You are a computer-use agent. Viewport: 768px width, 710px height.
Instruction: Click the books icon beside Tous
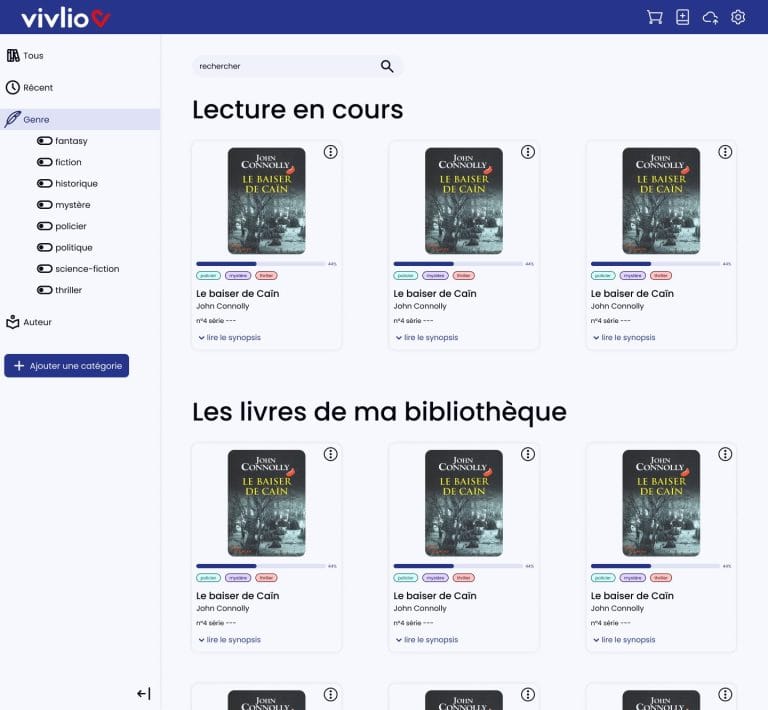[13, 56]
